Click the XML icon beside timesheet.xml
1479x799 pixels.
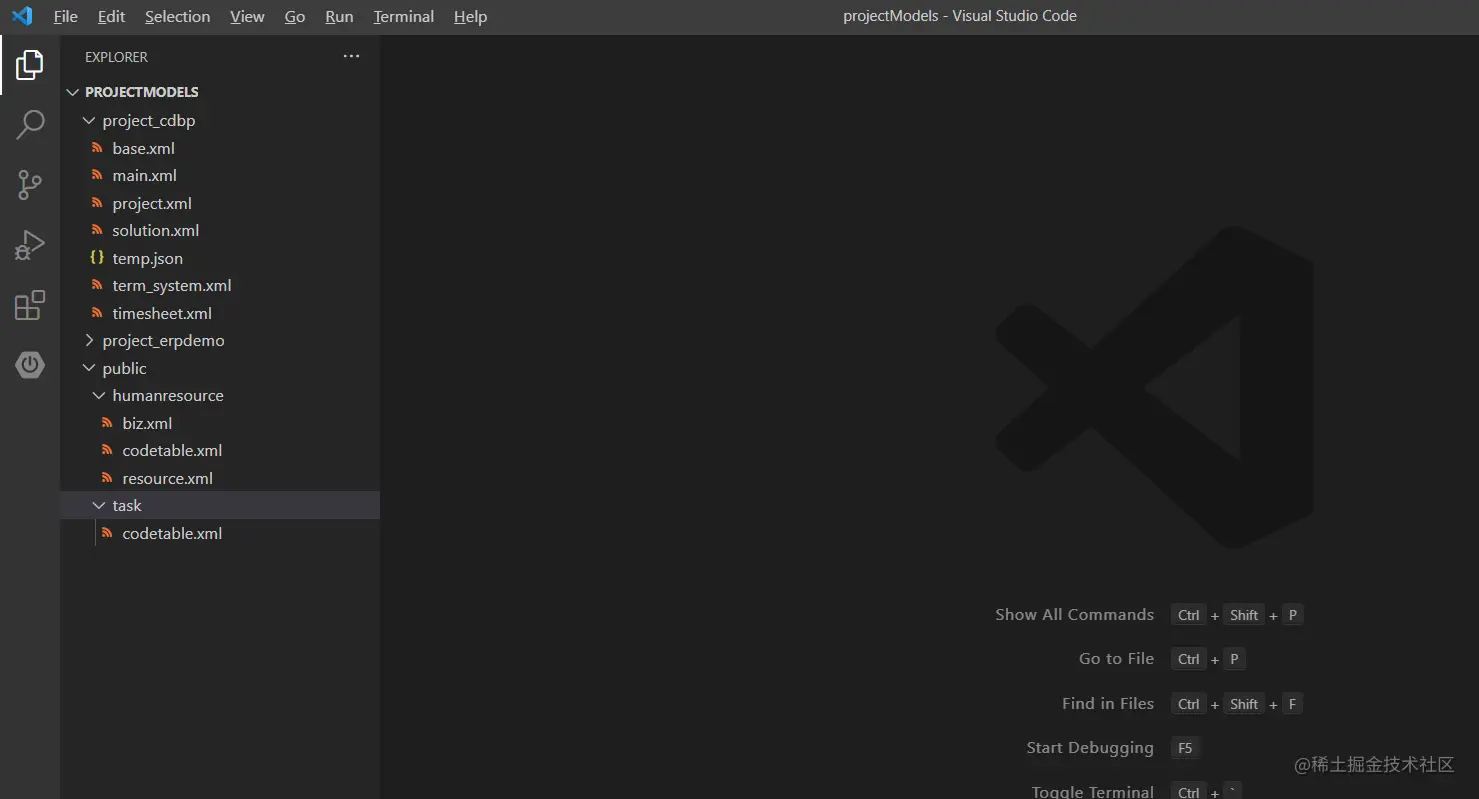(97, 313)
